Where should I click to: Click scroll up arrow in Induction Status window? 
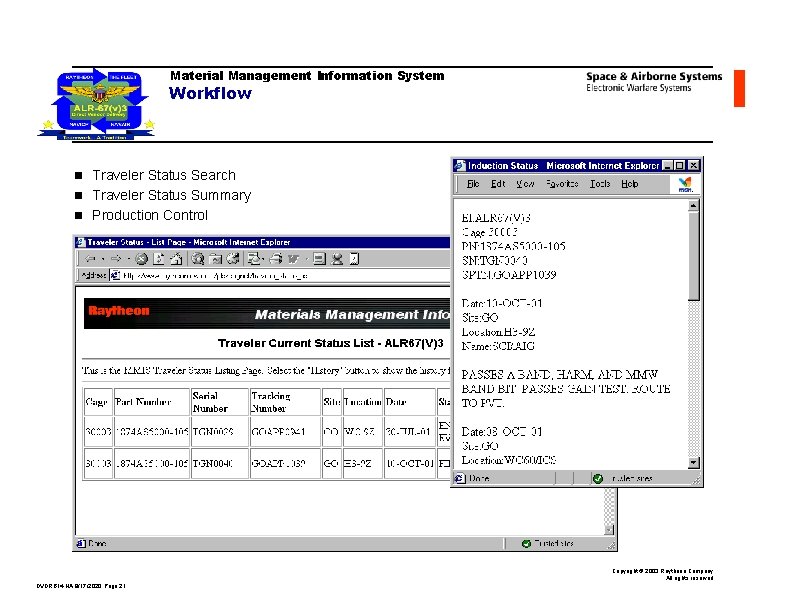pyautogui.click(x=694, y=206)
